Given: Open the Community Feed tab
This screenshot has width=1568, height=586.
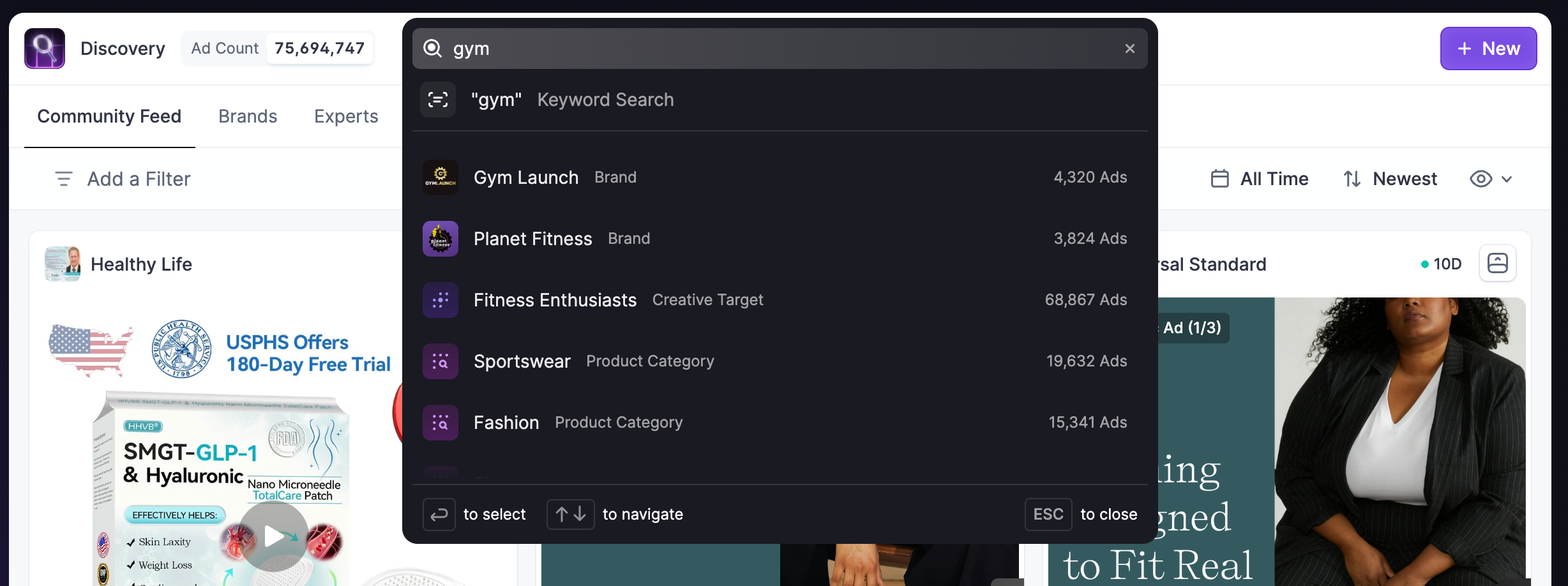Looking at the screenshot, I should [x=109, y=116].
